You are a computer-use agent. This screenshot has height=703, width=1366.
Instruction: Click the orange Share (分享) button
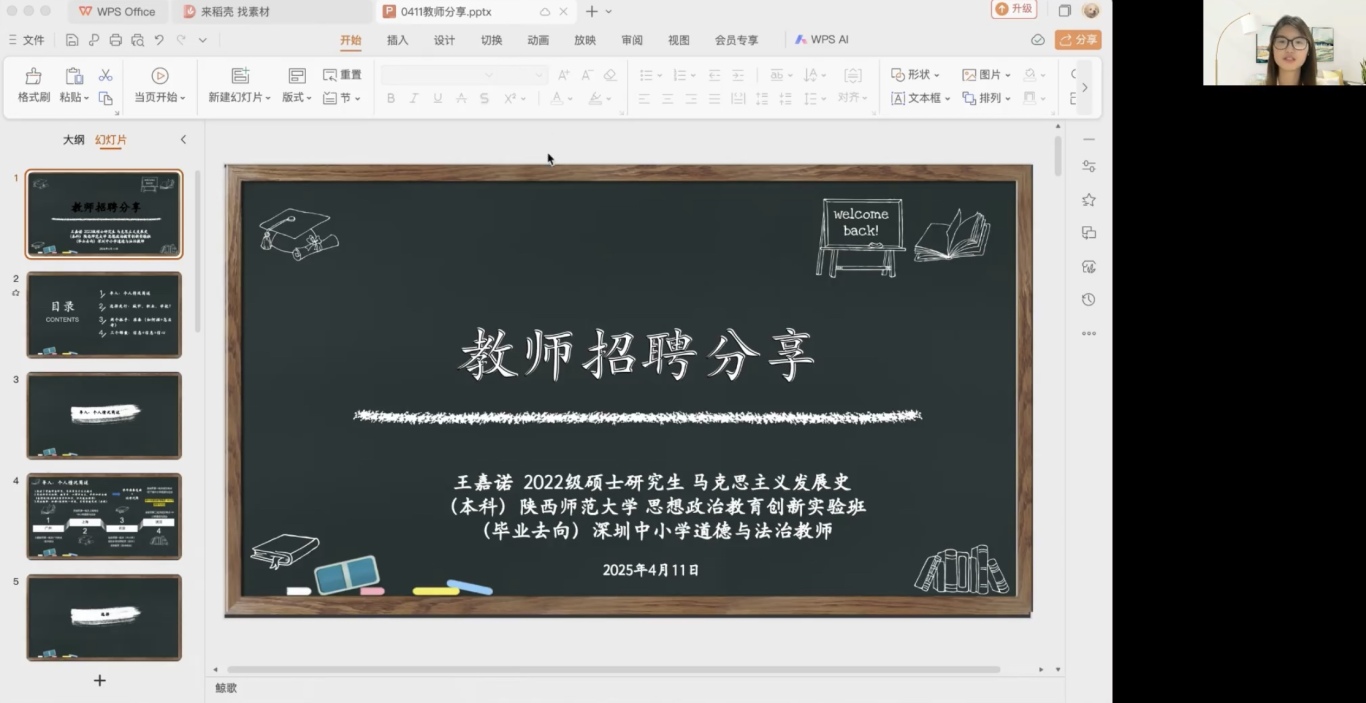1078,40
